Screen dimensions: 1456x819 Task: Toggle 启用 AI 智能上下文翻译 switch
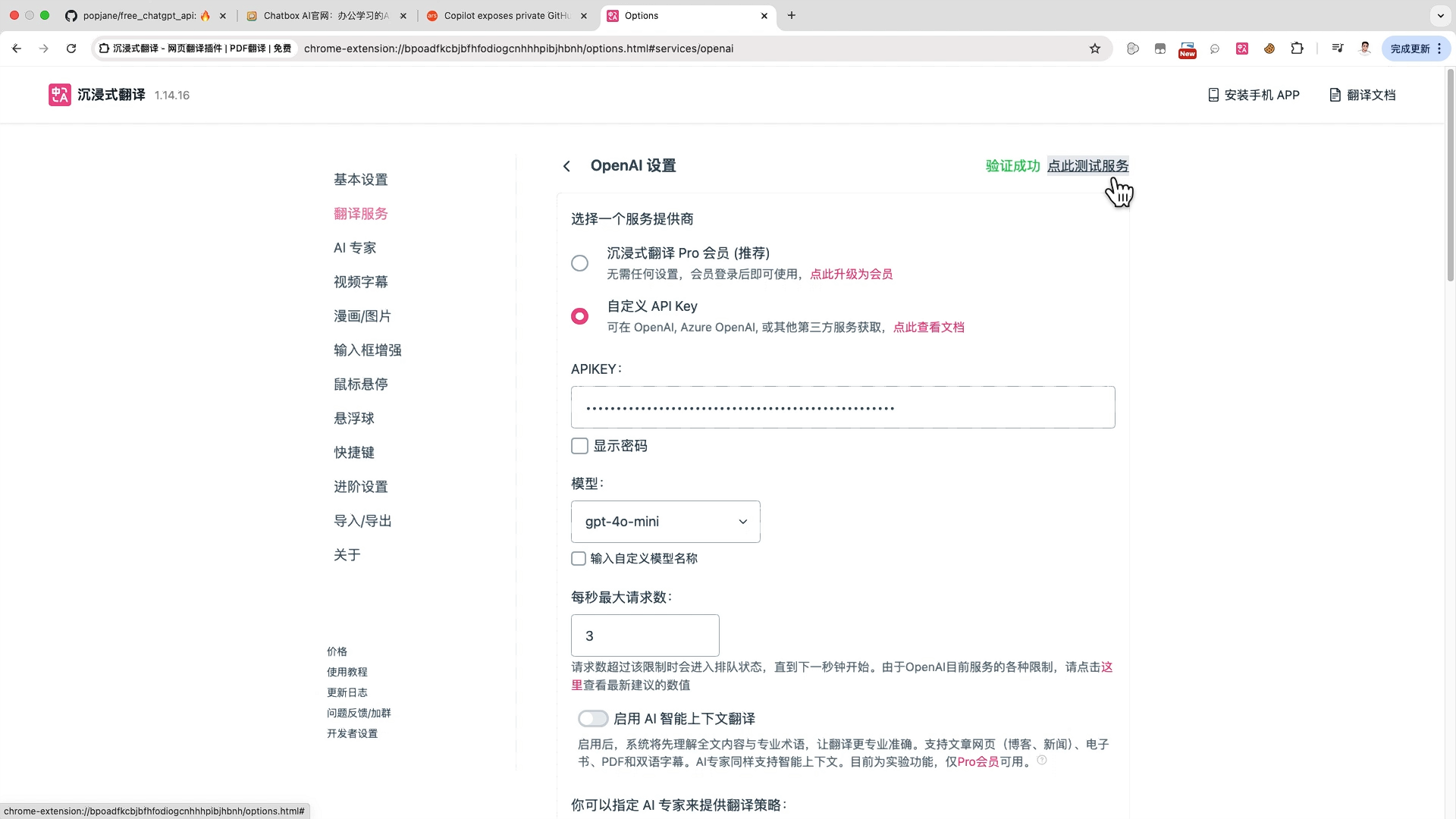(593, 718)
